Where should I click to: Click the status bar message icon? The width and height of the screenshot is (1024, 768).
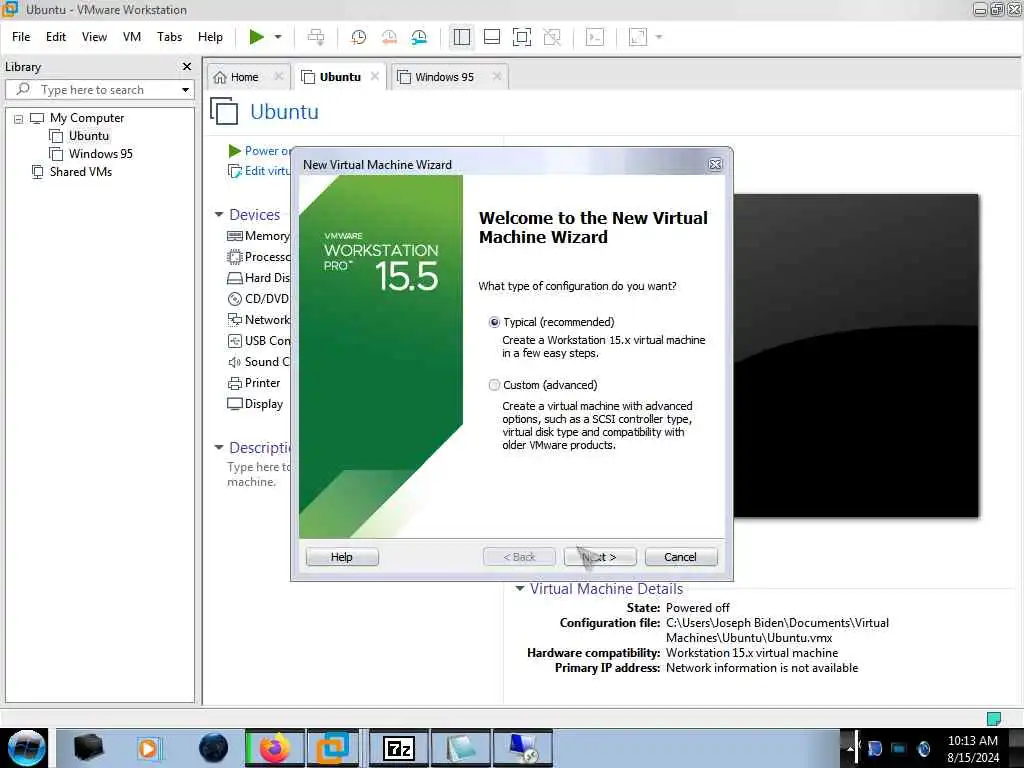(993, 718)
